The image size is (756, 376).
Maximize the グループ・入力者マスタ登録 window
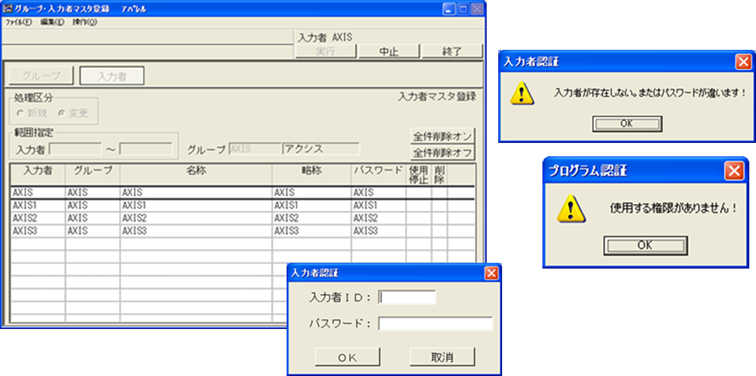click(x=463, y=9)
